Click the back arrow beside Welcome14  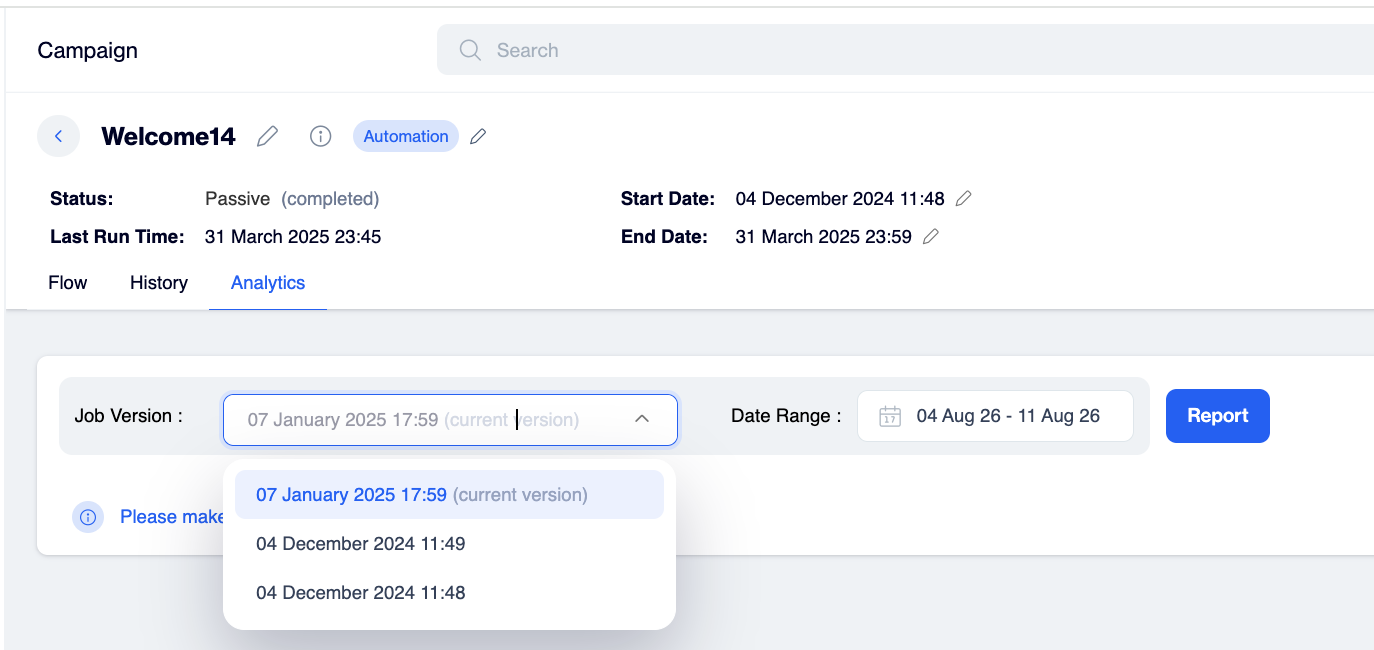[58, 136]
